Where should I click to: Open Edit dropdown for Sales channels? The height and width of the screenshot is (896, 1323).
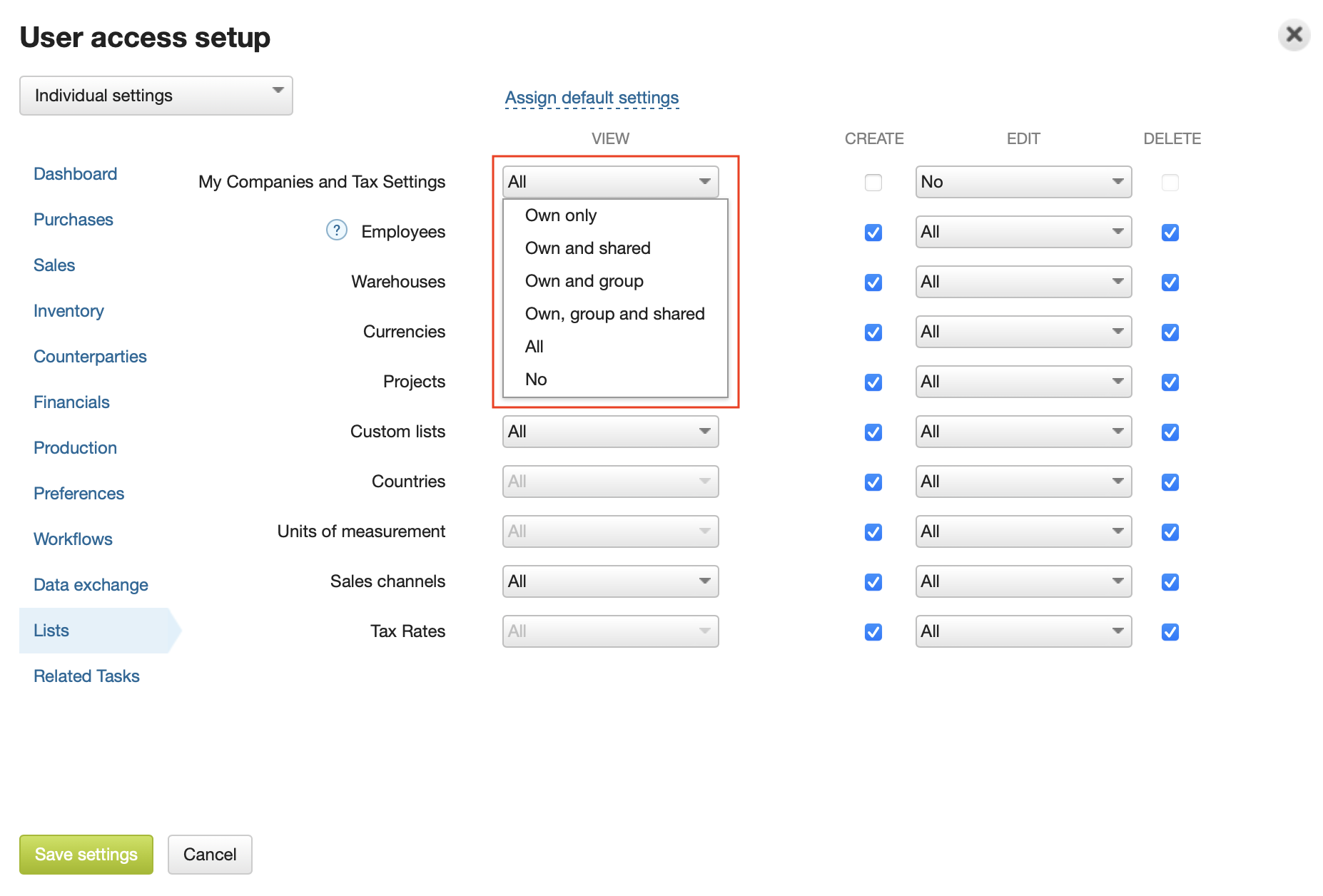click(x=1023, y=581)
